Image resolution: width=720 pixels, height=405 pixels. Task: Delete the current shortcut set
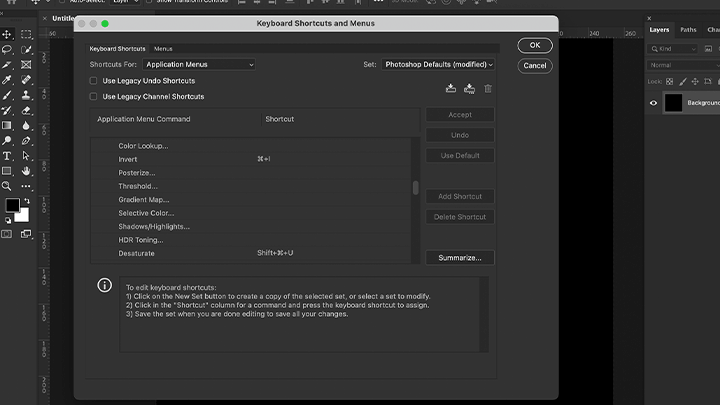(488, 88)
